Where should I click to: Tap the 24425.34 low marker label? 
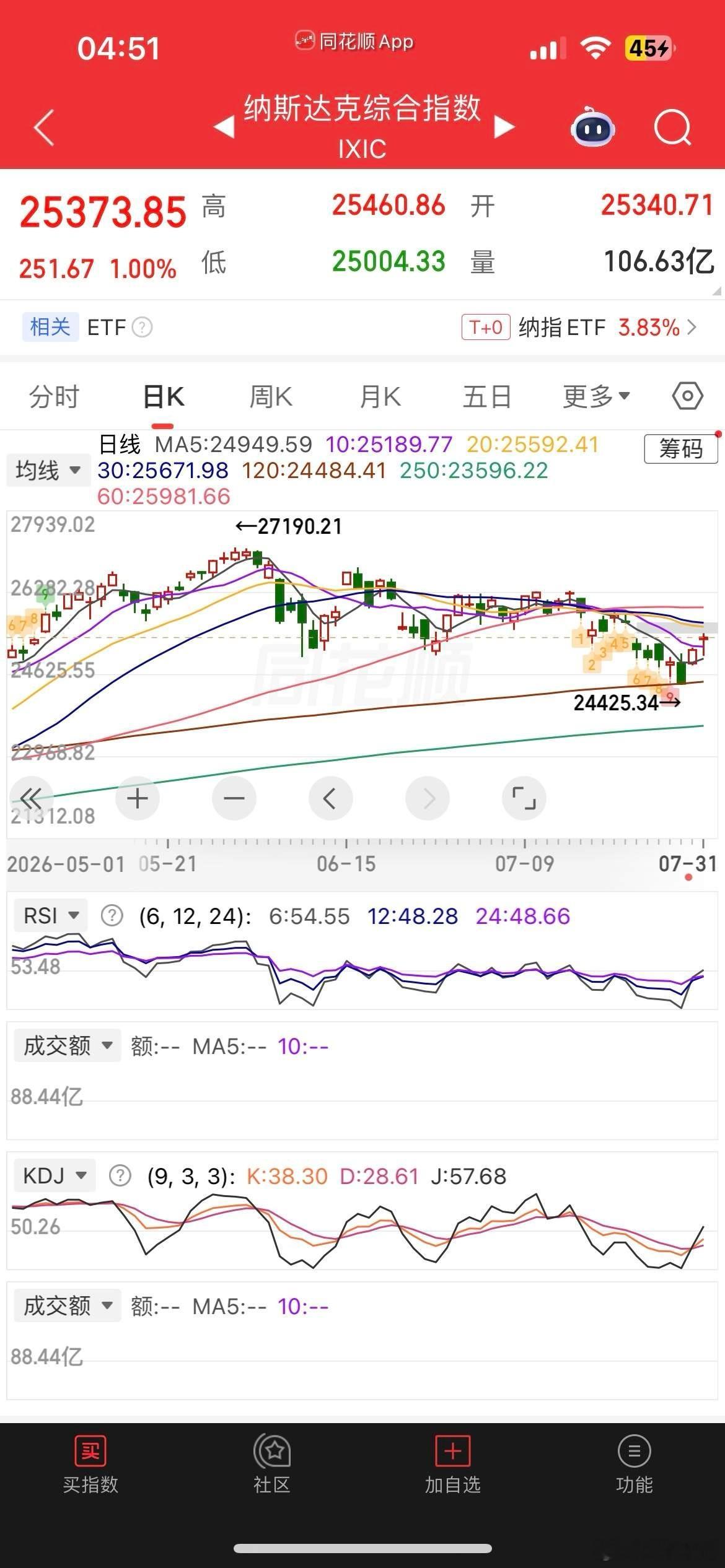coord(626,703)
